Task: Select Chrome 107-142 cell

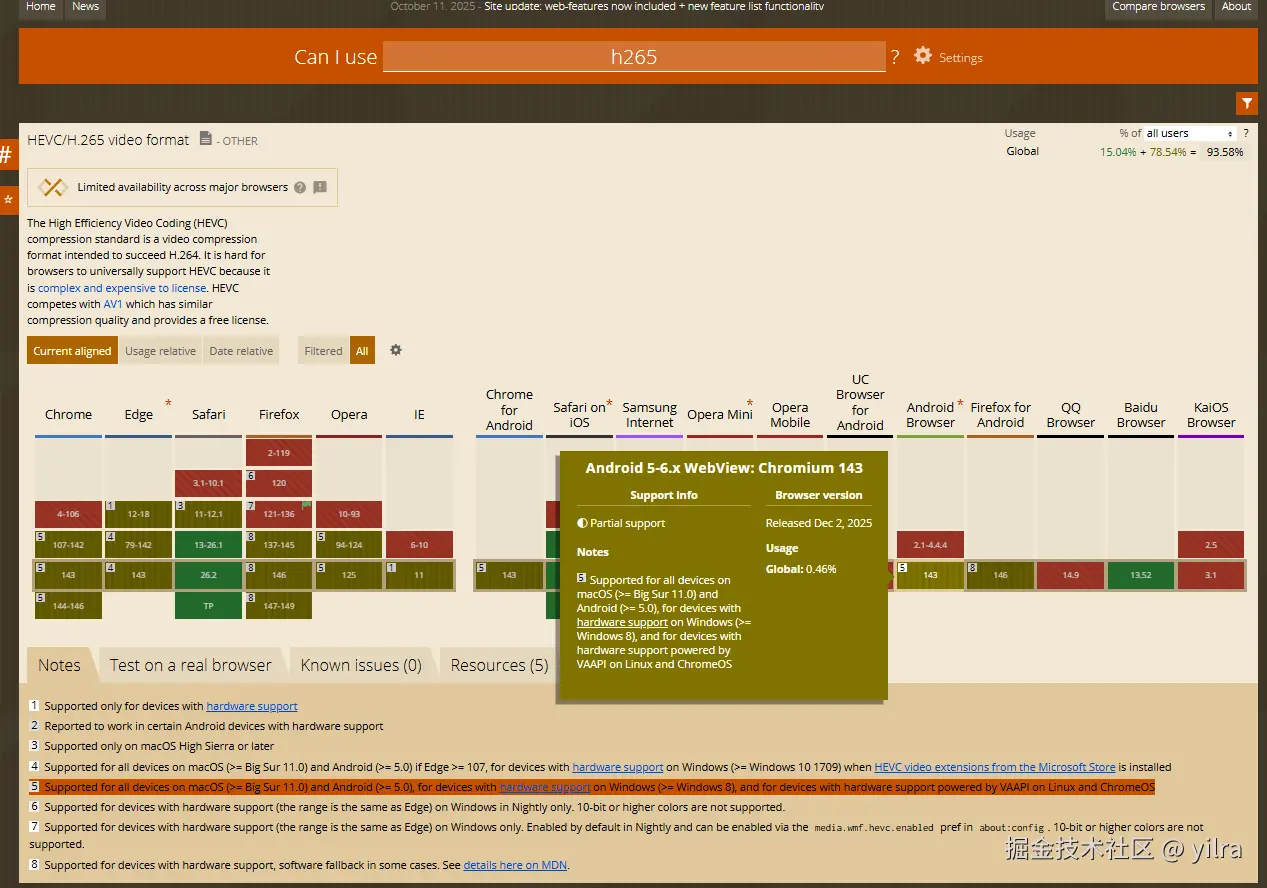Action: coord(68,545)
